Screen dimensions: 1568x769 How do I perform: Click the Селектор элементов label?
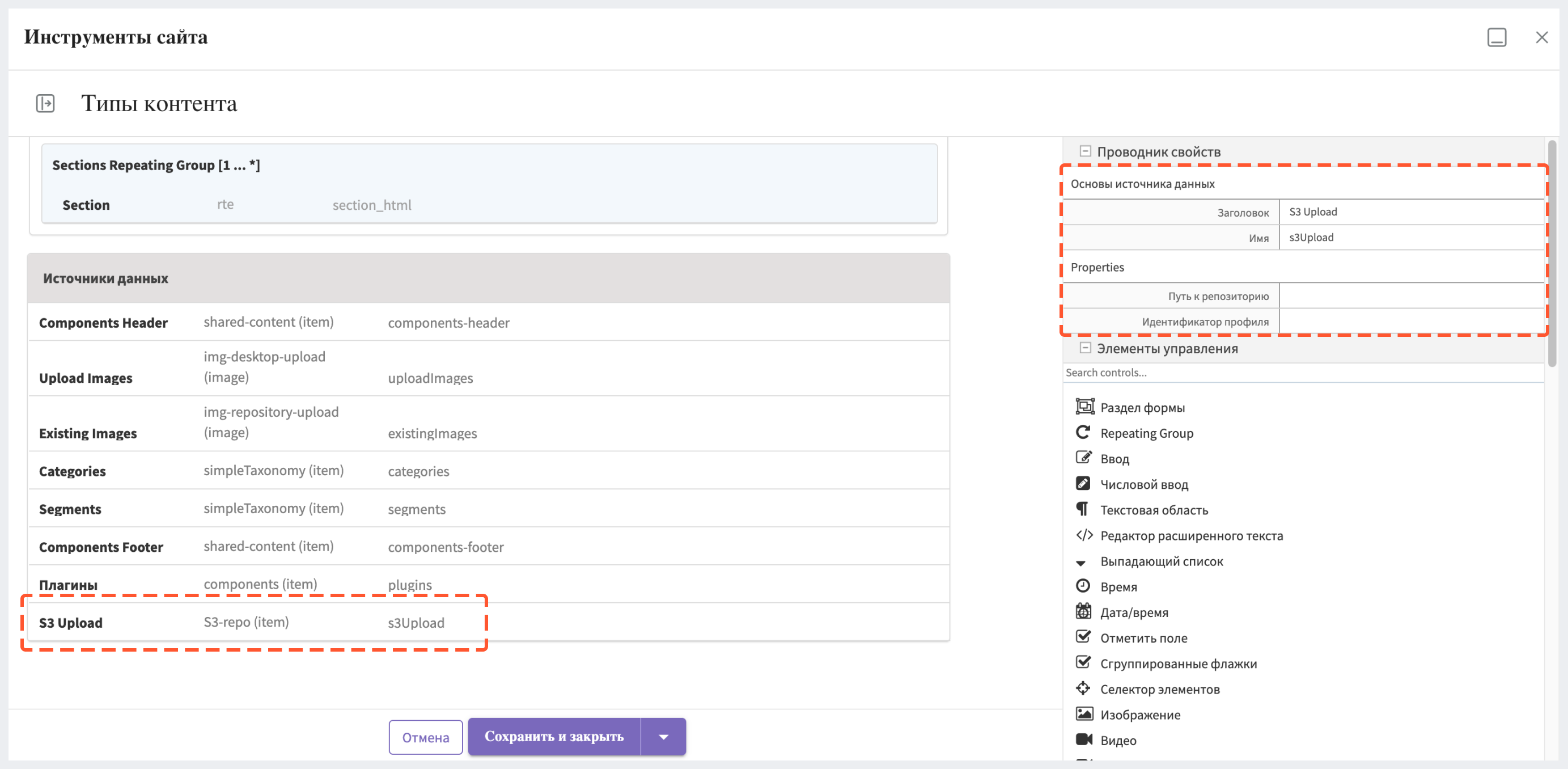1160,688
